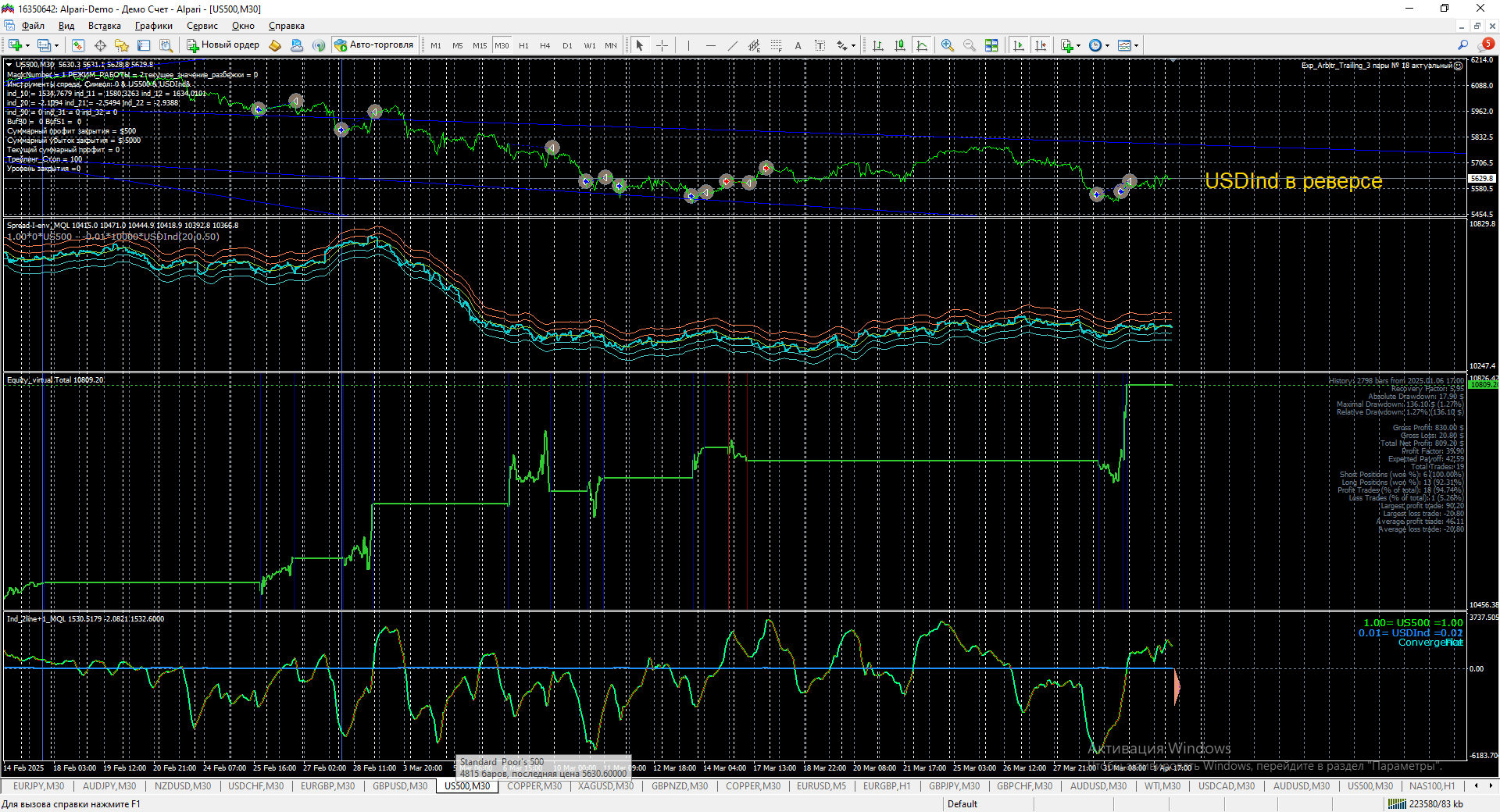The height and width of the screenshot is (812, 1500).
Task: Switch chart to Candlesticks mode
Action: (900, 45)
